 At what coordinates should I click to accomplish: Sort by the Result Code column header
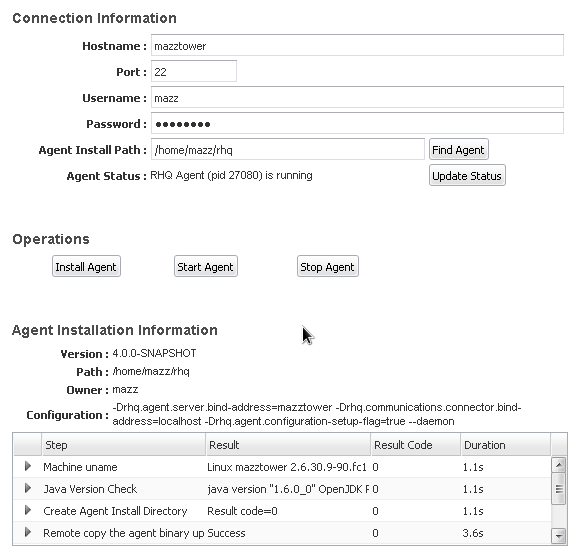click(416, 445)
